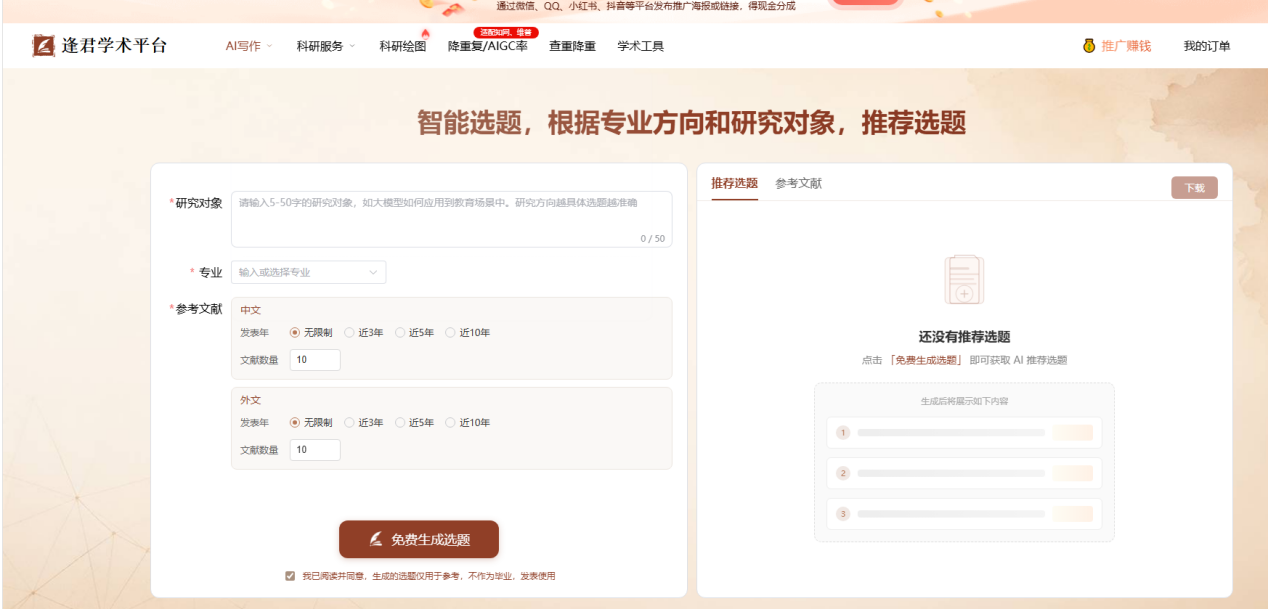Screen dimensions: 1268x609
Task: Click the 下载 button
Action: (1195, 188)
